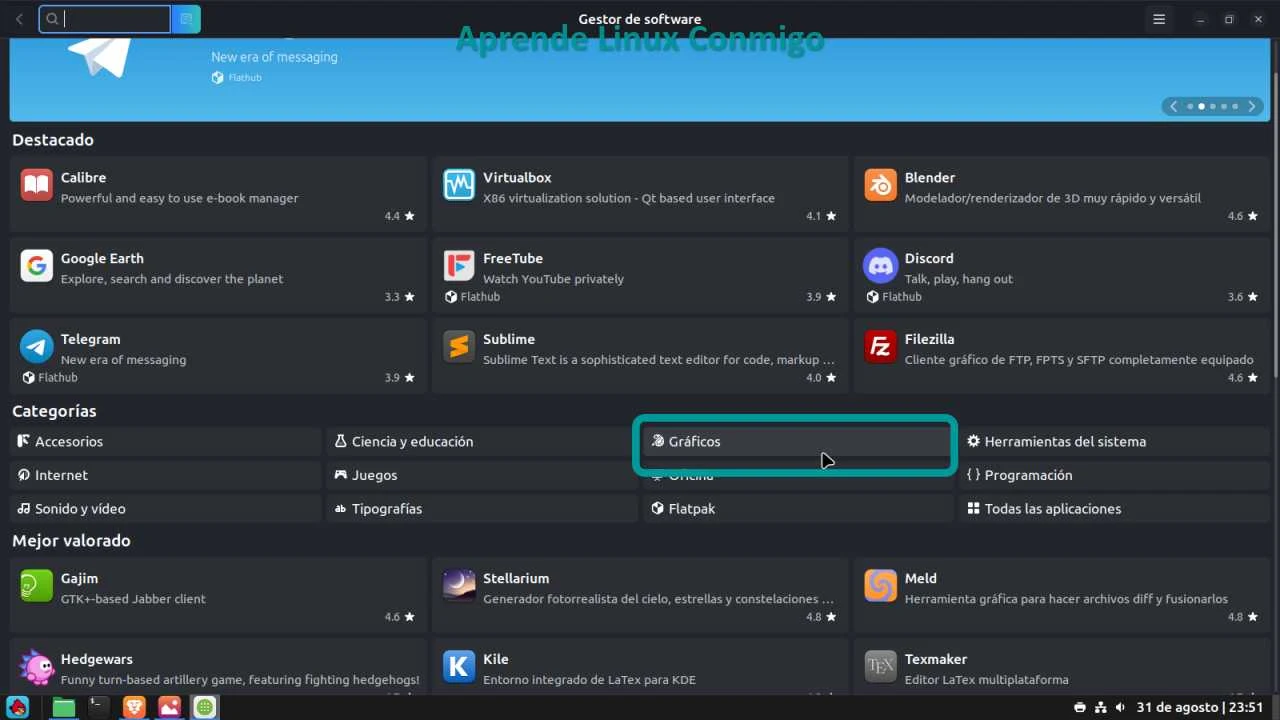Select the Programación category

pyautogui.click(x=1114, y=475)
